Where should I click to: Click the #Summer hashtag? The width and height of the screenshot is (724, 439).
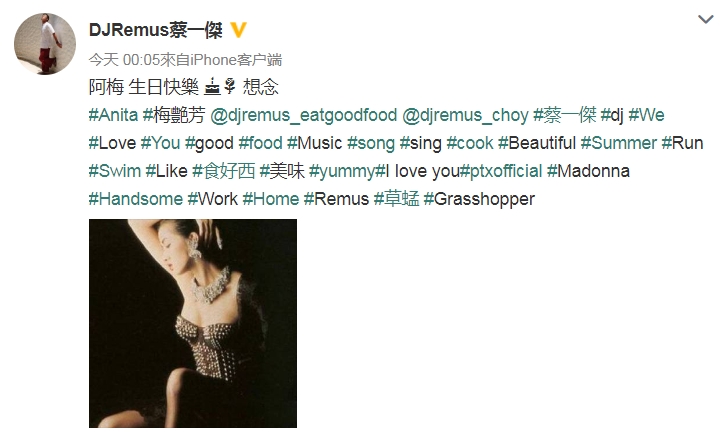point(619,143)
